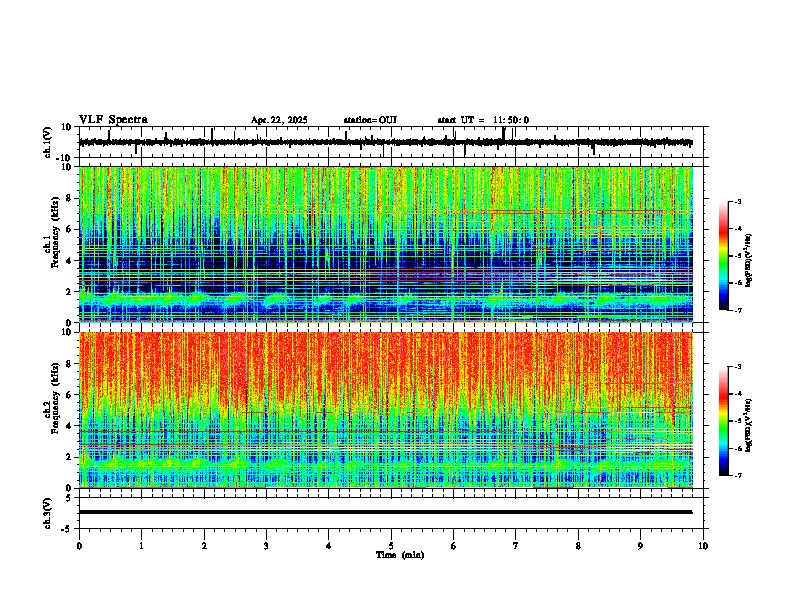The width and height of the screenshot is (792, 612).
Task: Click time axis tick label '6'
Action: coord(454,546)
